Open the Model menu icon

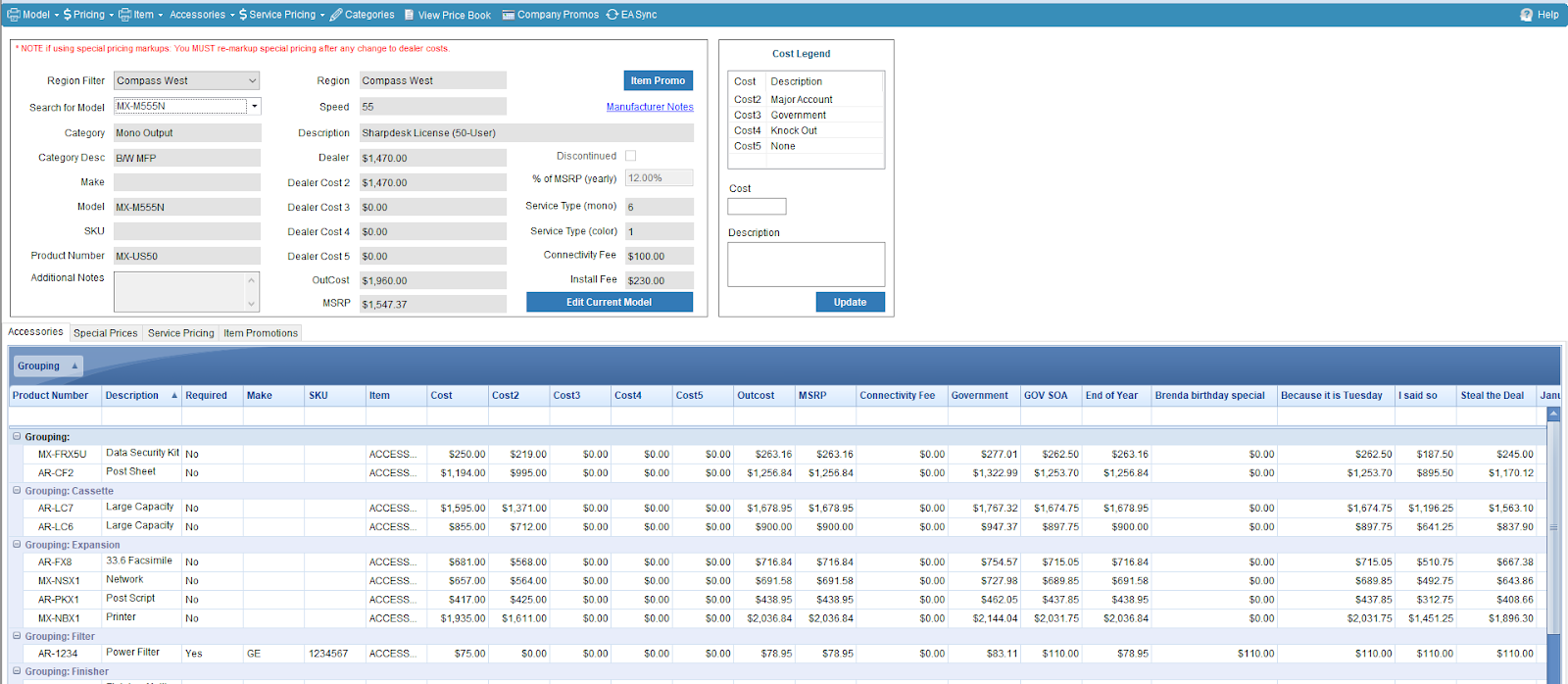[14, 15]
